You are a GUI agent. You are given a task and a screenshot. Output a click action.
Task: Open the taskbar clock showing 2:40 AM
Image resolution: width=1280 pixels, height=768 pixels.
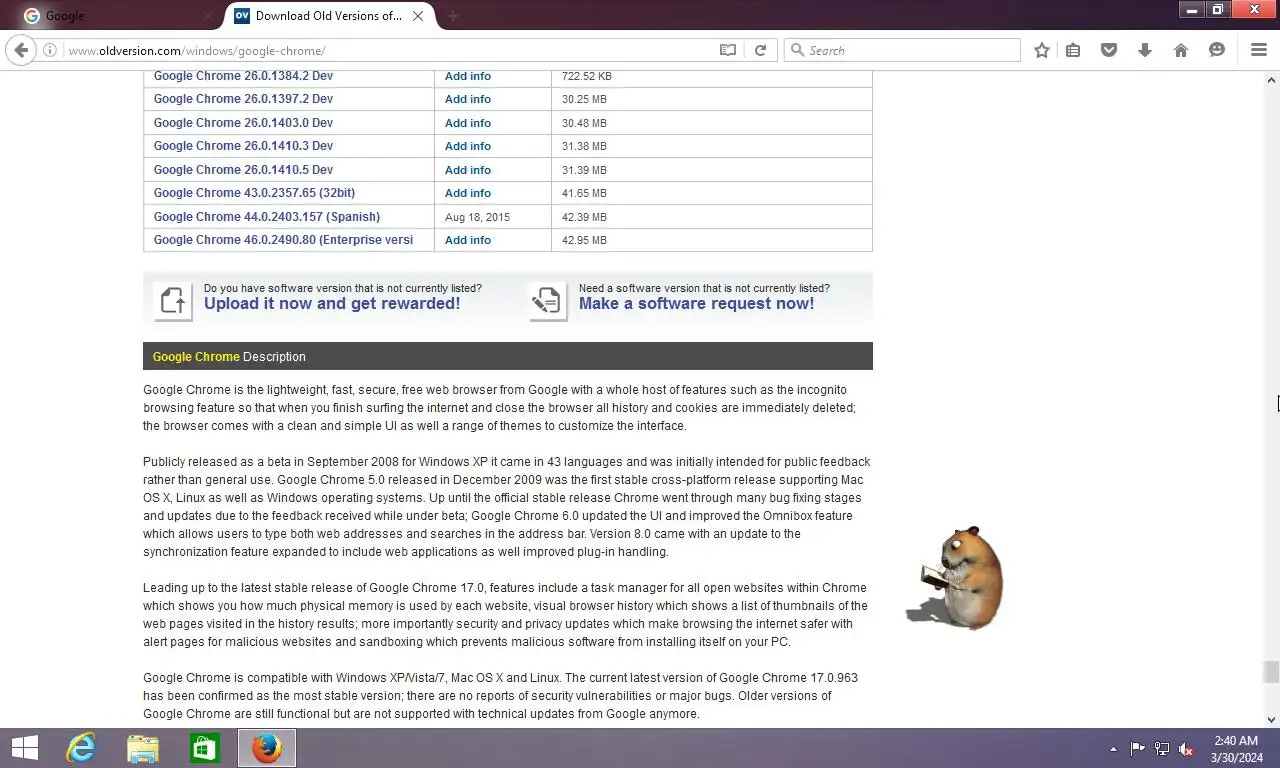(x=1236, y=749)
